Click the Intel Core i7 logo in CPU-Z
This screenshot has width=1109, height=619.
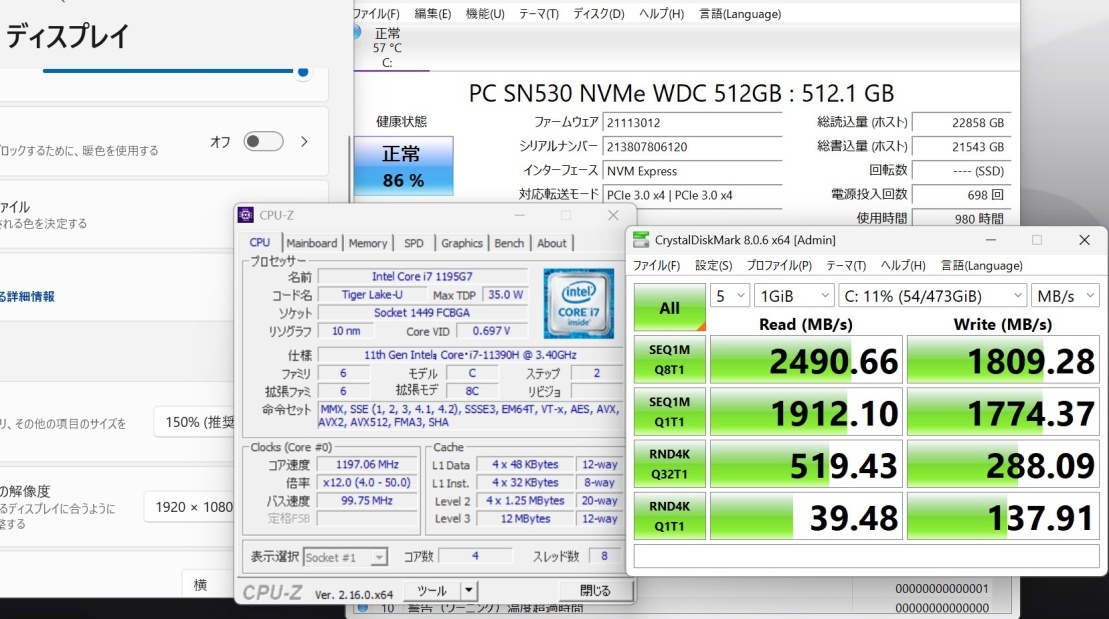point(579,303)
